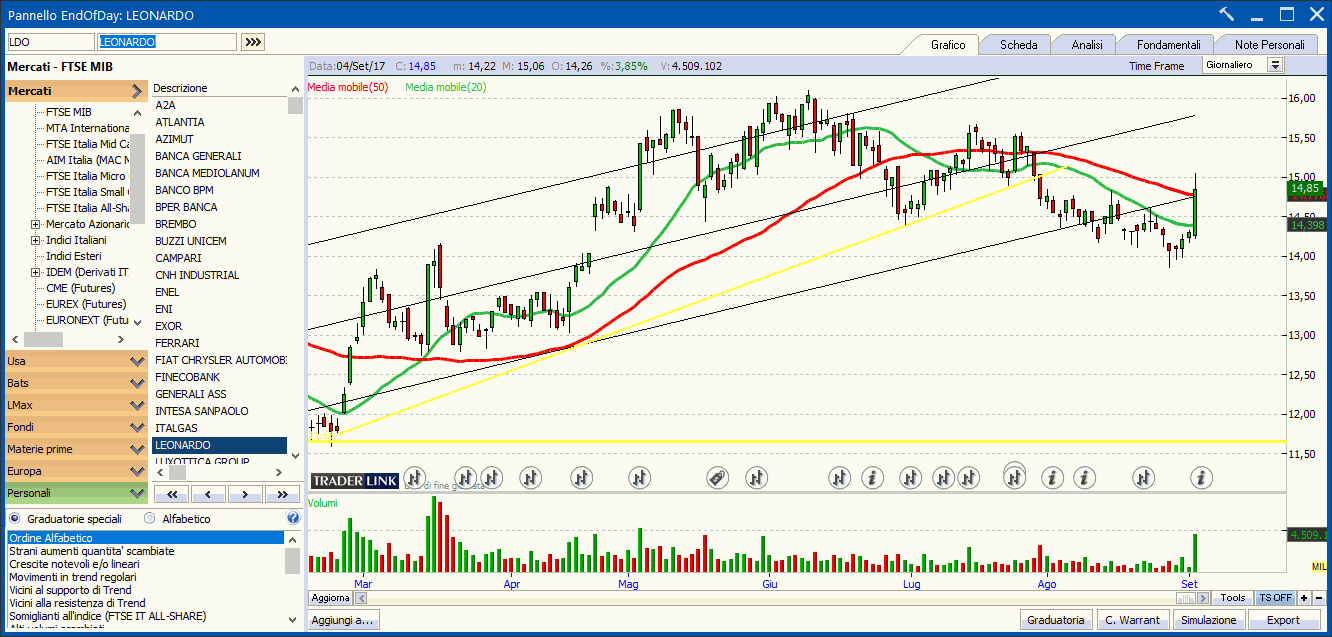Click the Media mobile(20) legend label
The image size is (1332, 637).
446,87
